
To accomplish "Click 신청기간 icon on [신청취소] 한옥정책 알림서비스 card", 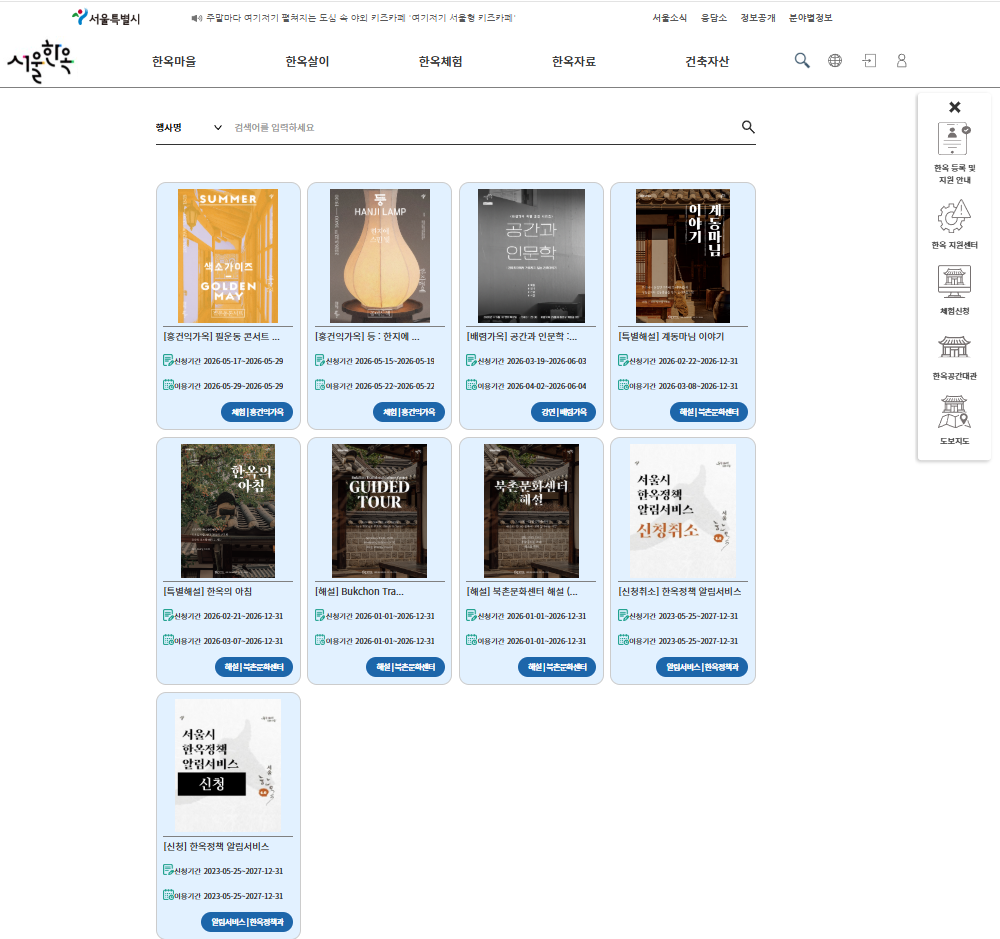I will [623, 616].
